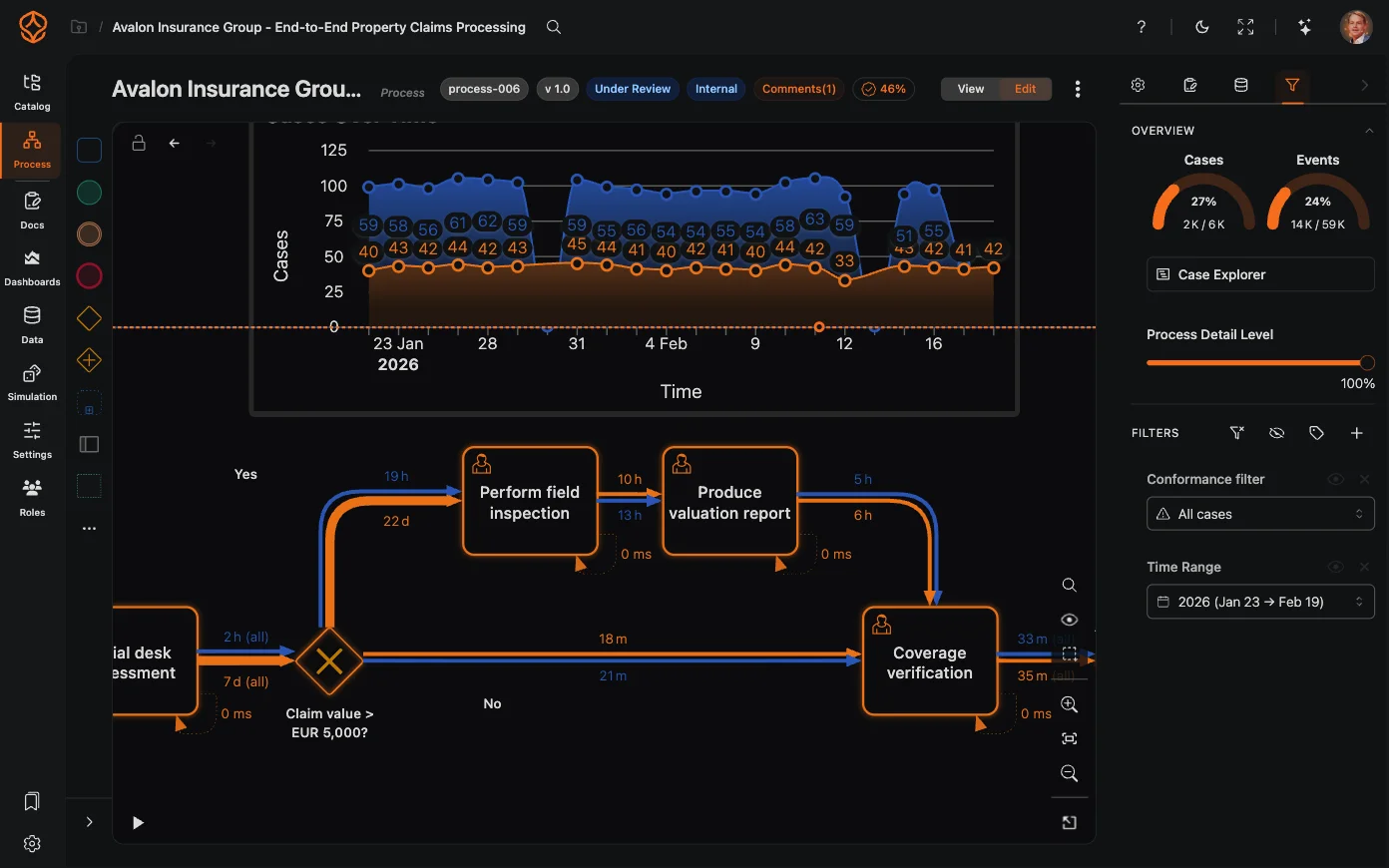
Task: Toggle Time Range filter visibility
Action: click(1335, 568)
